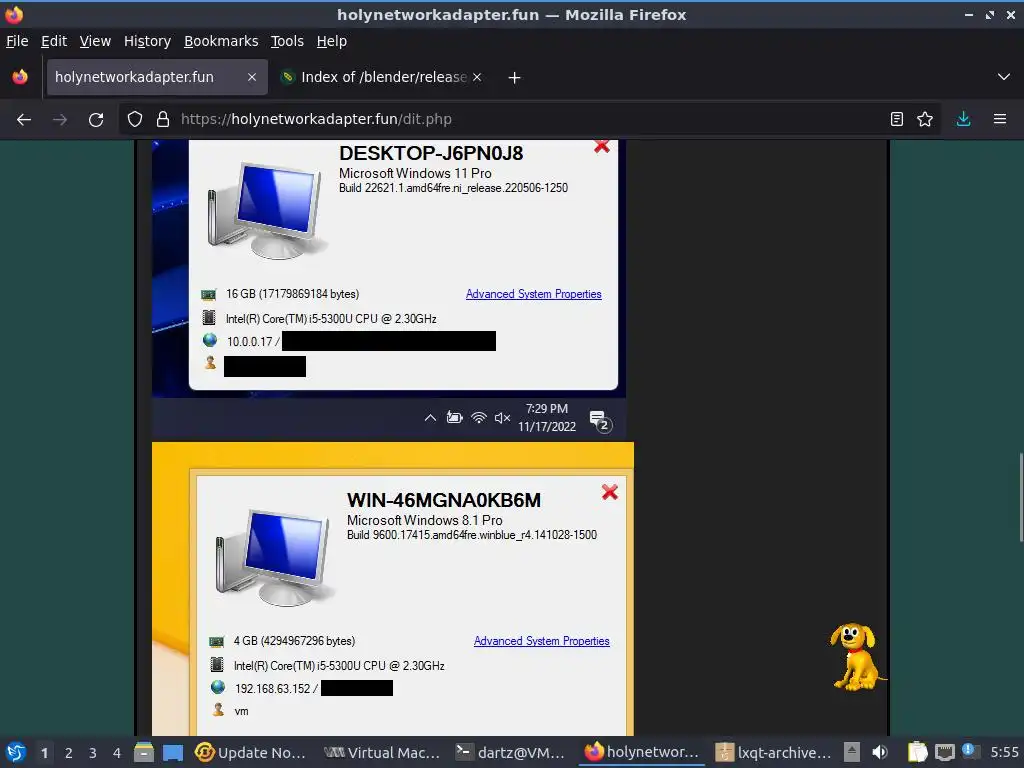Image resolution: width=1024 pixels, height=768 pixels.
Task: Switch to Index of /blender/release tab
Action: tap(383, 77)
